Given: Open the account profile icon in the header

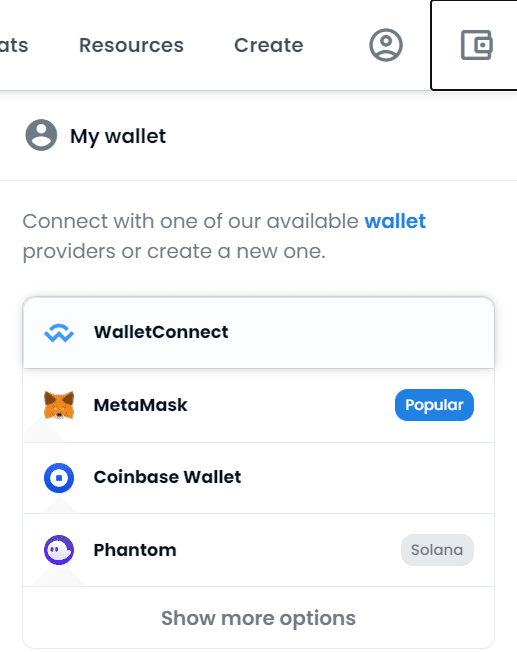Looking at the screenshot, I should point(386,45).
